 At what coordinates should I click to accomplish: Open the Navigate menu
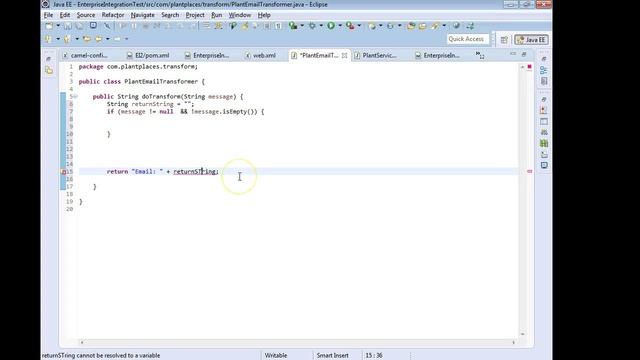[x=142, y=15]
